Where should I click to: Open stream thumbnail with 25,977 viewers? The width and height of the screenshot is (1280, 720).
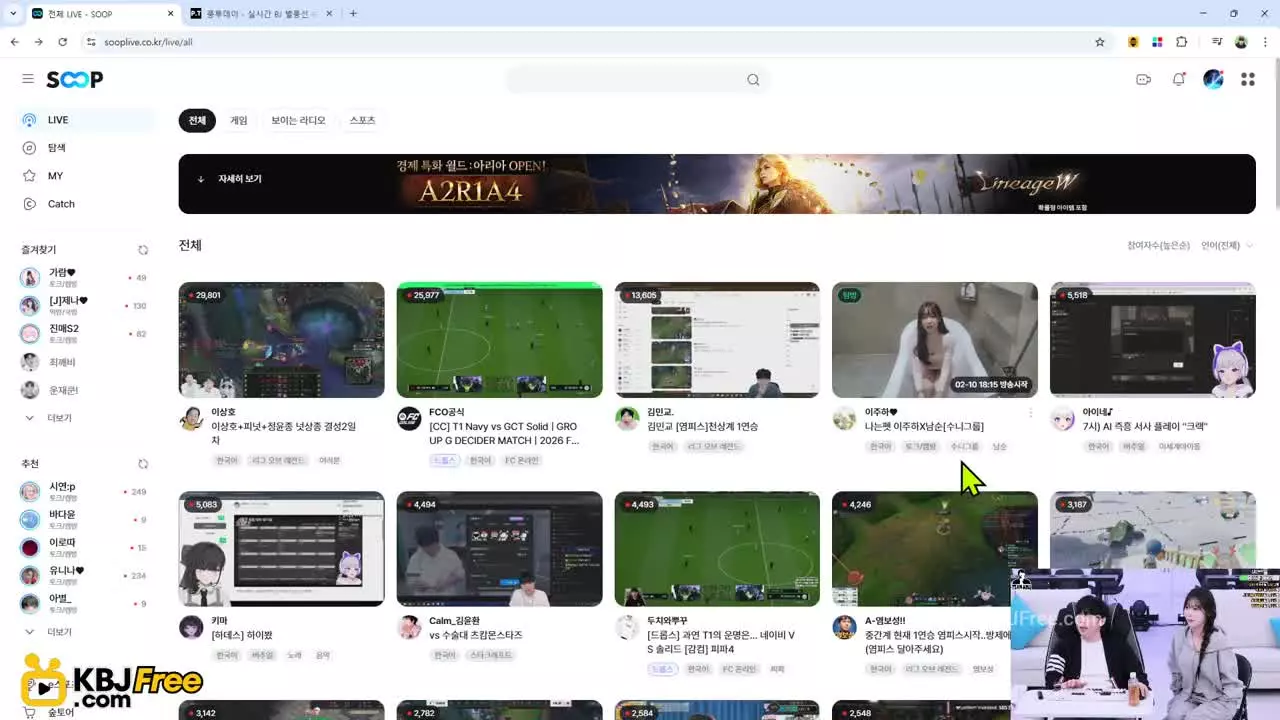[x=499, y=340]
